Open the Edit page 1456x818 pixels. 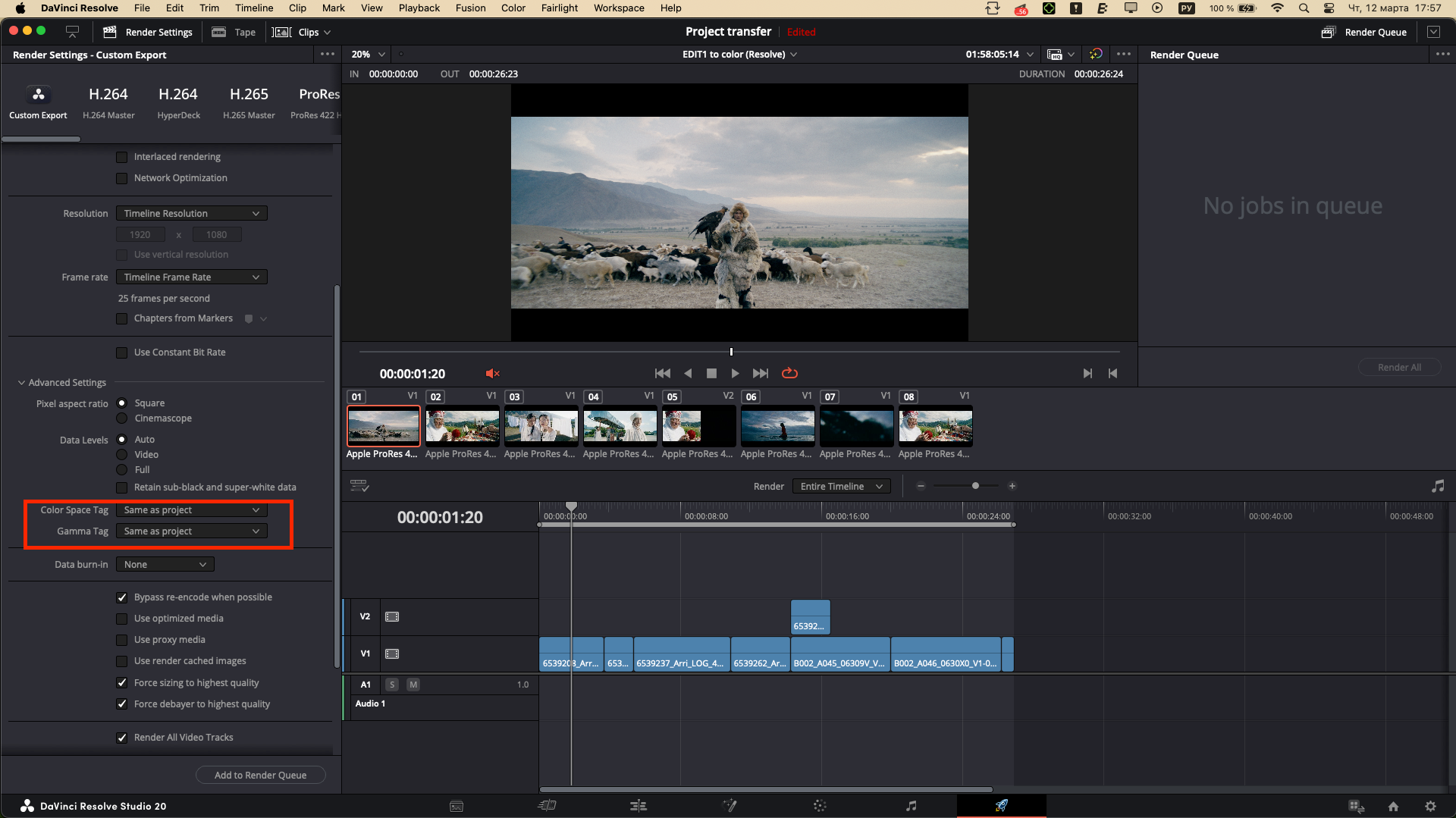[x=639, y=806]
